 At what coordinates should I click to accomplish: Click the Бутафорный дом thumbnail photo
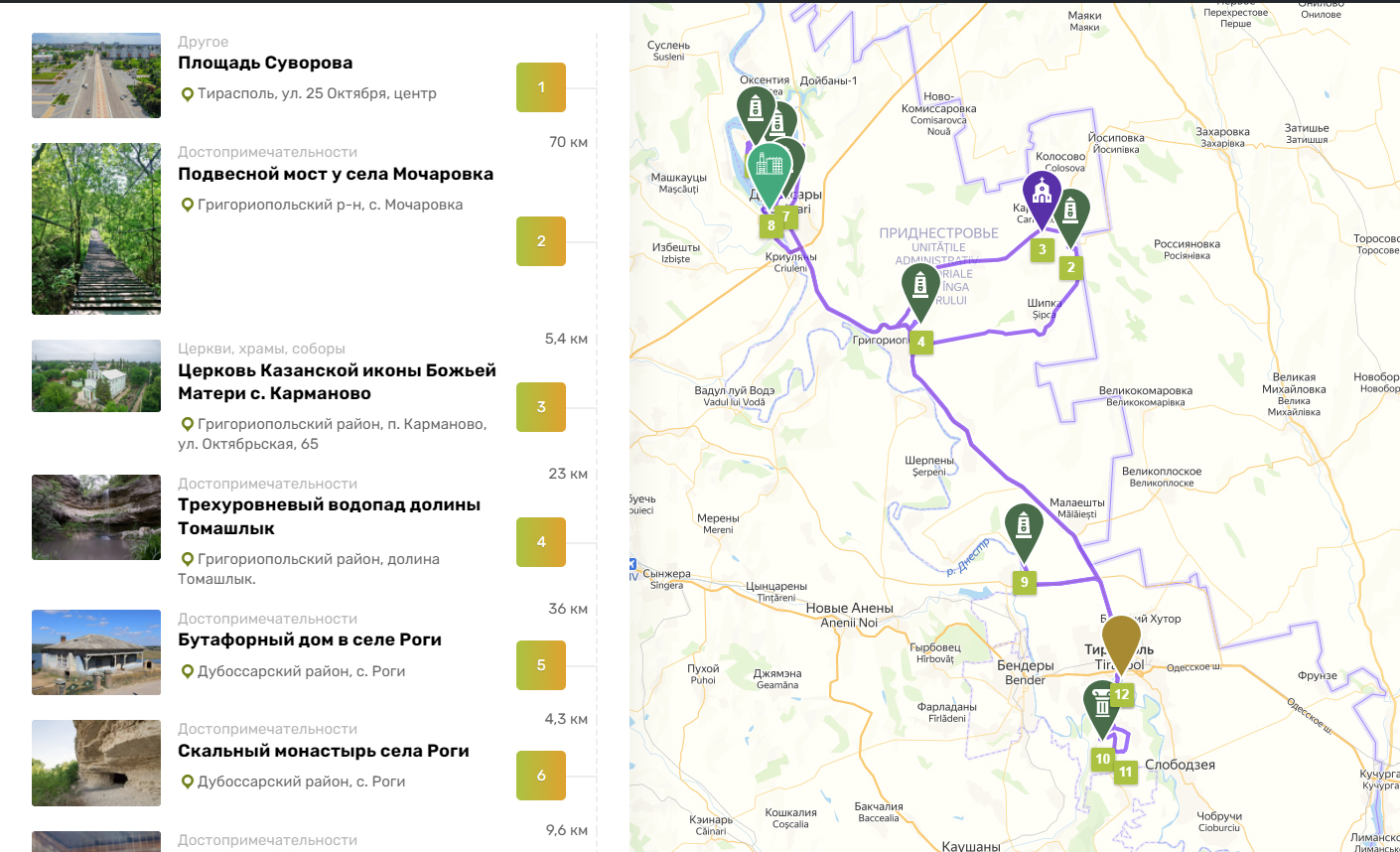[96, 652]
